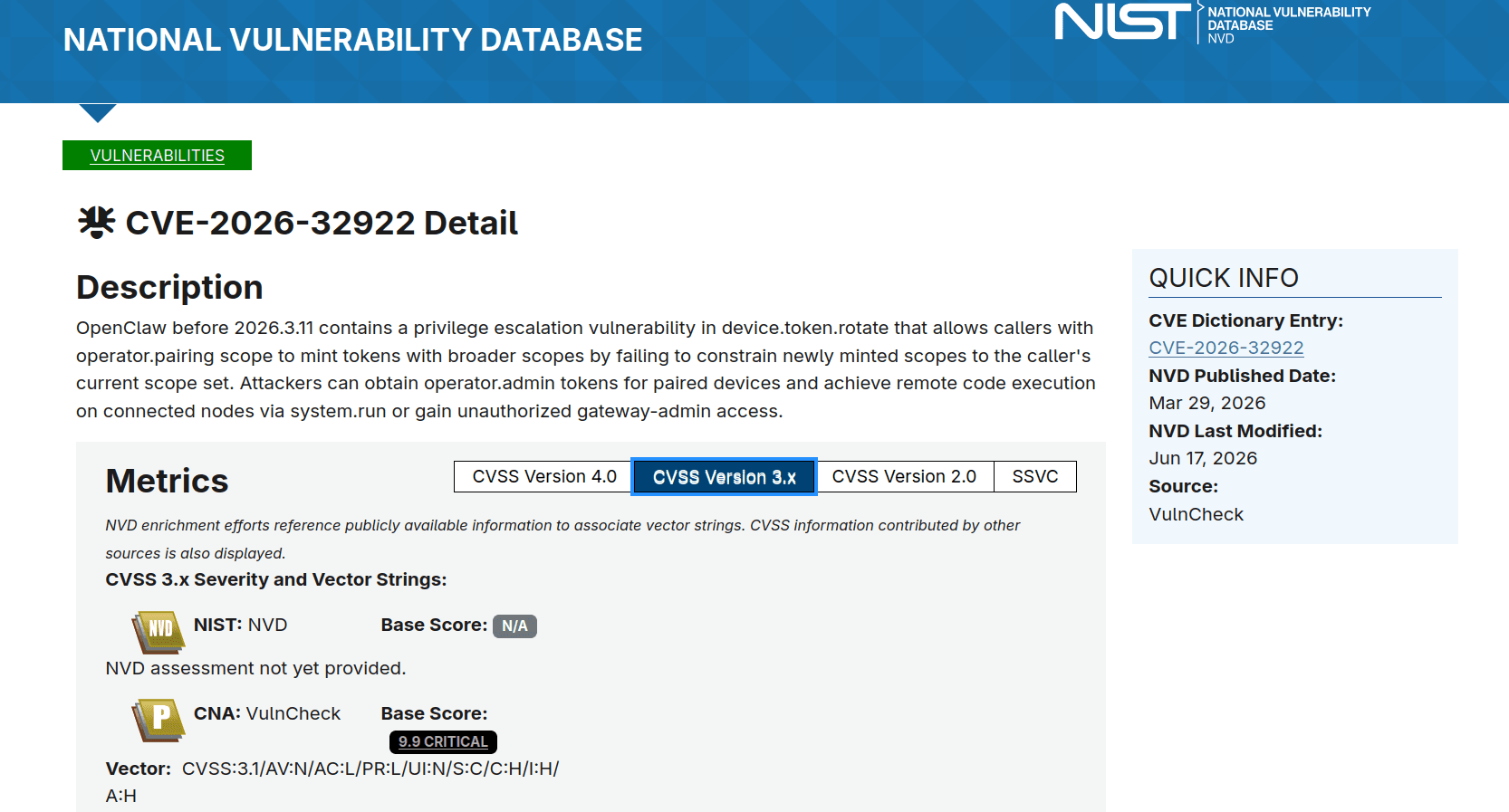Click the QUICK INFO panel heading

(x=1224, y=278)
